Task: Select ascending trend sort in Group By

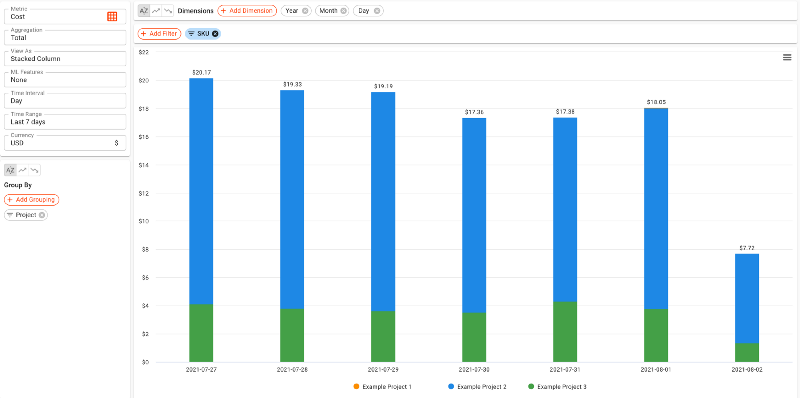Action: 22,170
